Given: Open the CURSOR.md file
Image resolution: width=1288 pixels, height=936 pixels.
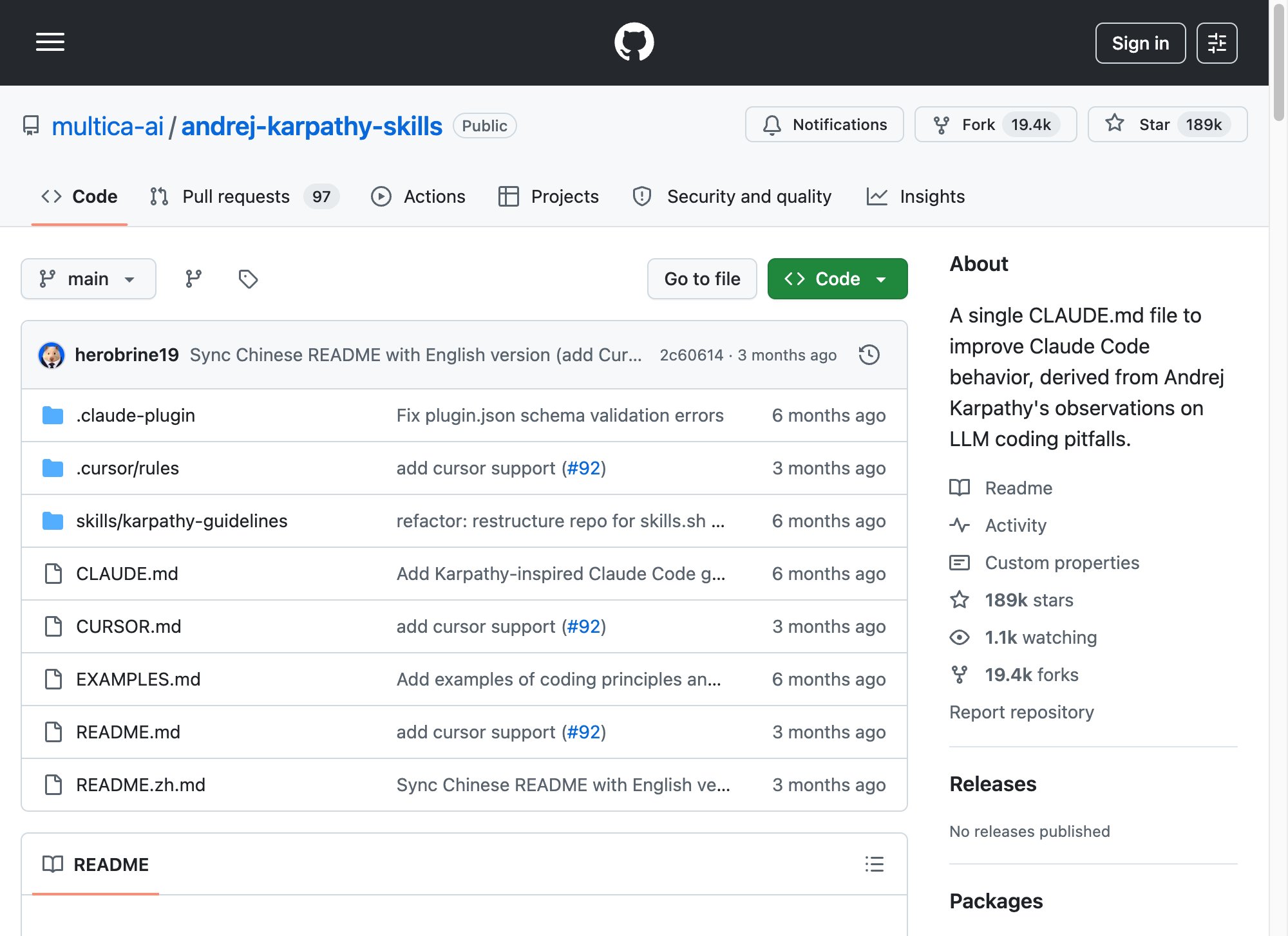Looking at the screenshot, I should pos(128,626).
